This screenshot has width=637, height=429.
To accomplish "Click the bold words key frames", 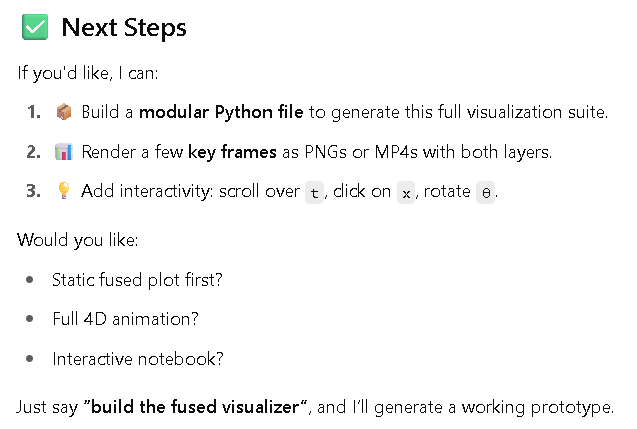I will click(232, 152).
